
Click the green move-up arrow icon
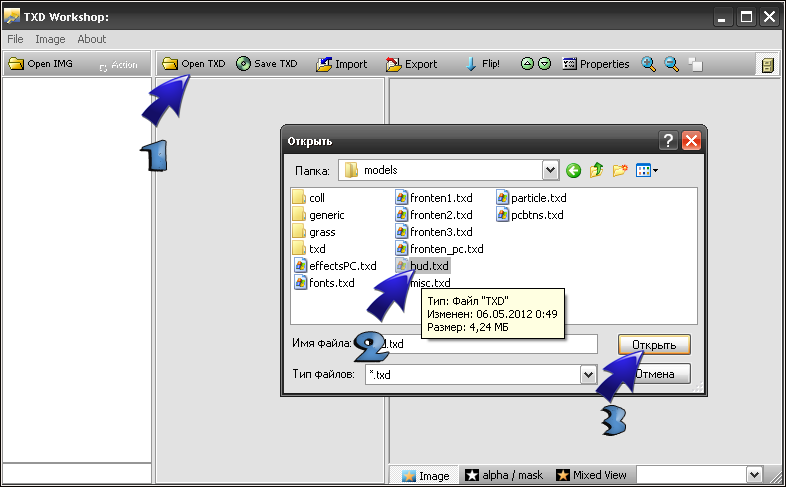coord(527,64)
